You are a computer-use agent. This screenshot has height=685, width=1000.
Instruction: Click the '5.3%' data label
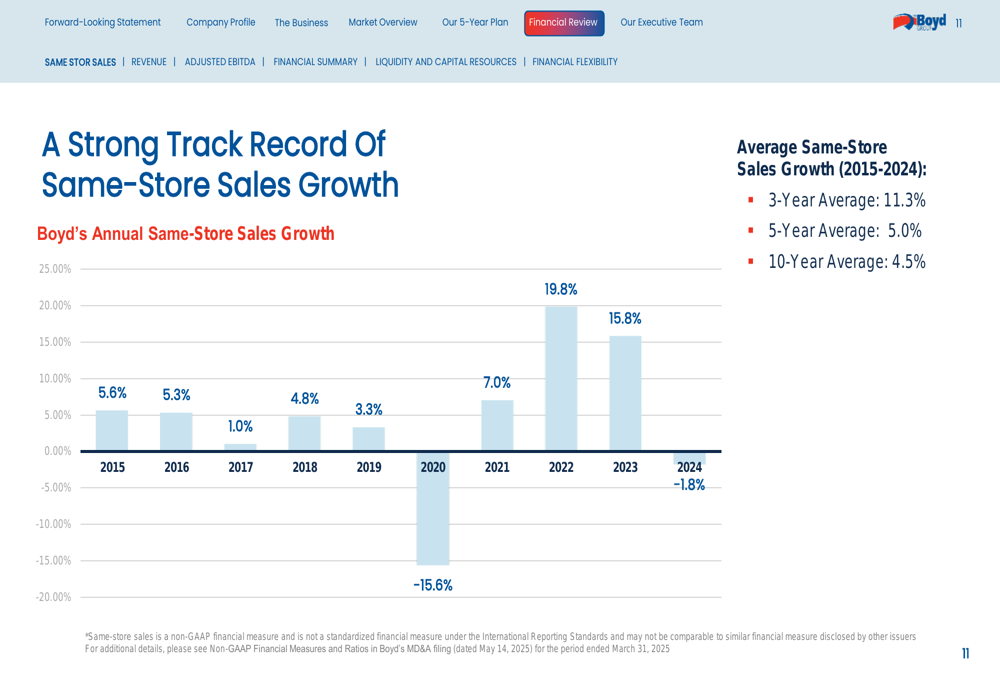point(176,395)
